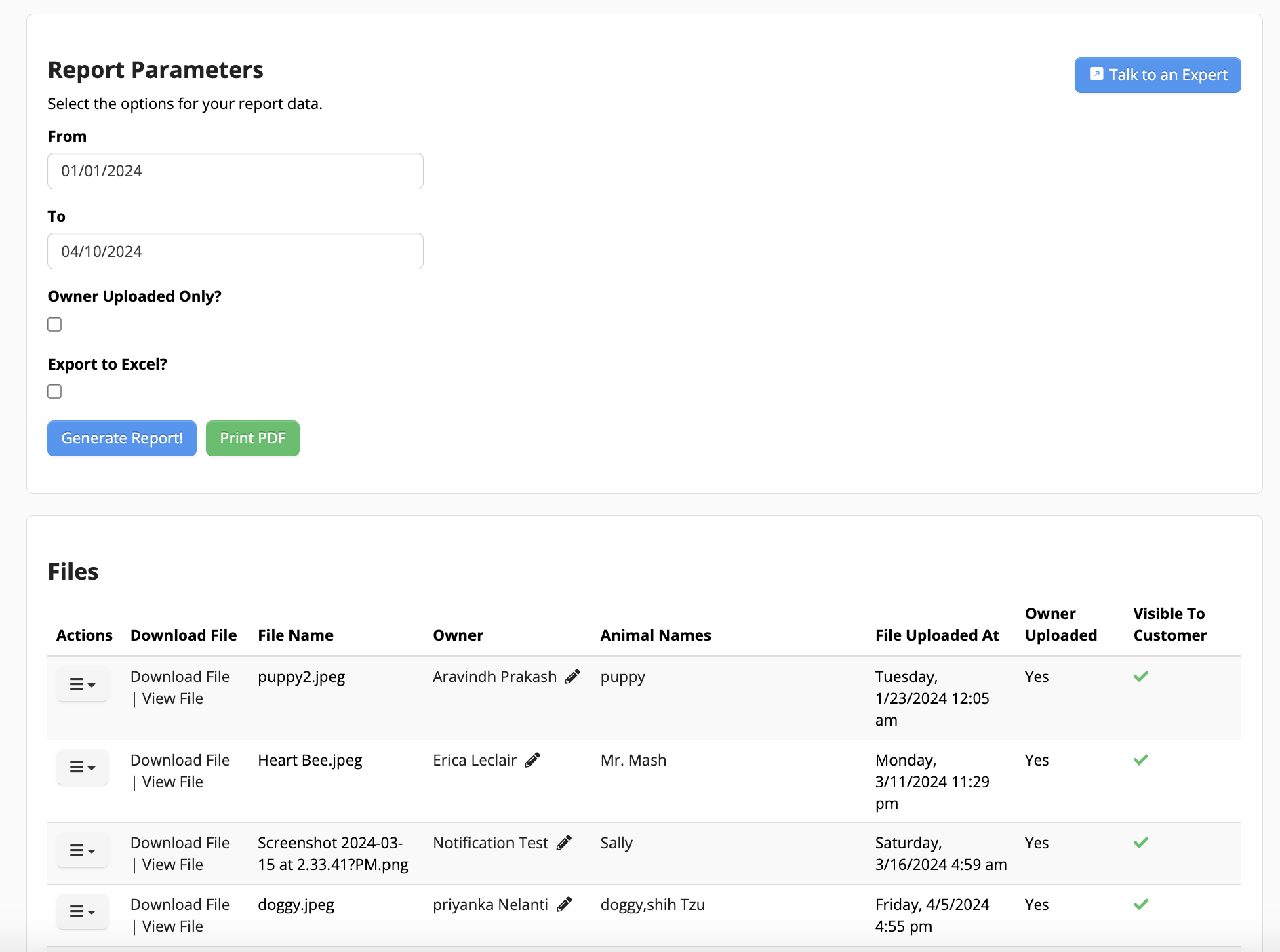Click View File for Heart Bee.jpeg

tap(173, 782)
